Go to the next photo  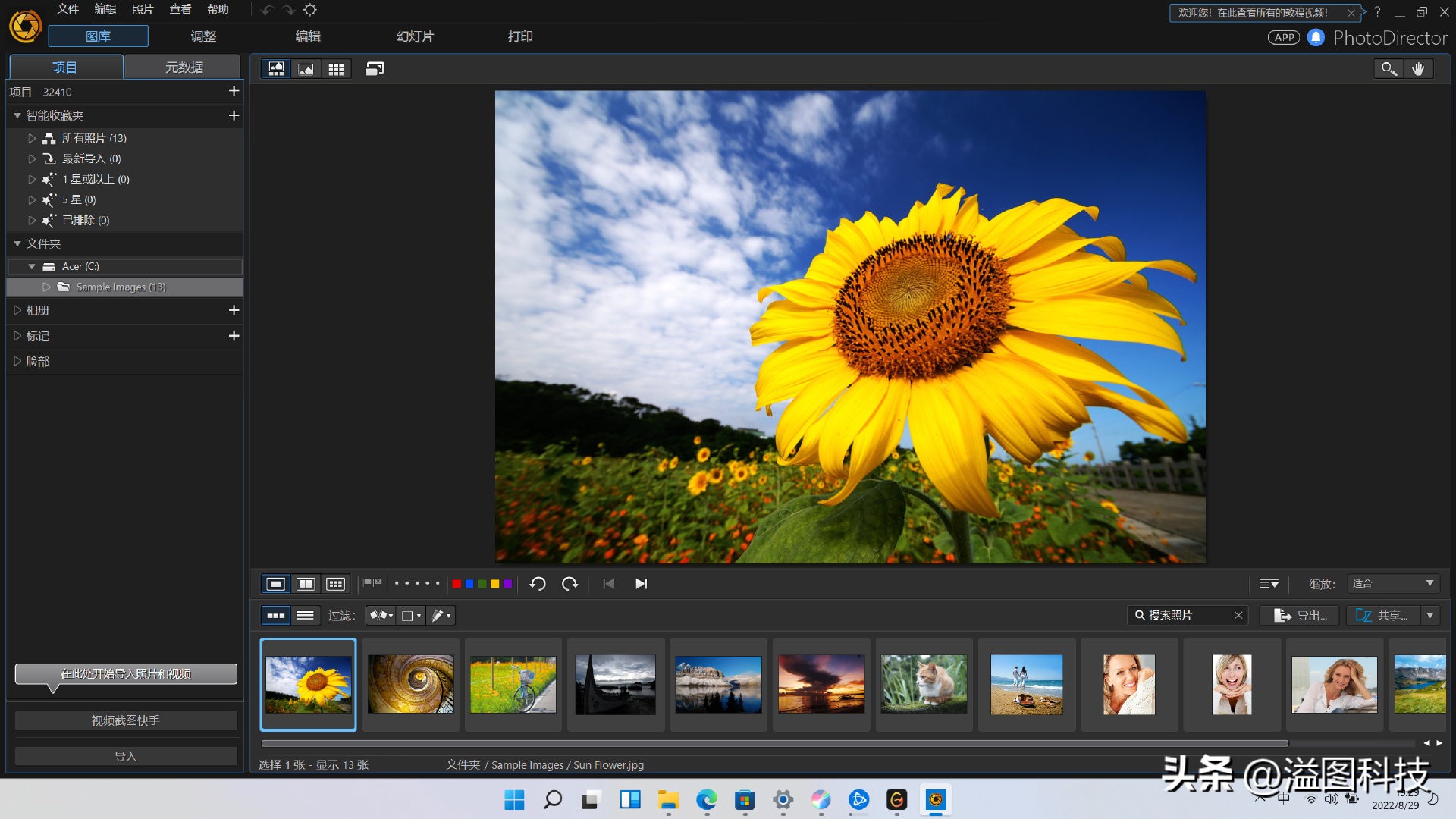(x=641, y=584)
